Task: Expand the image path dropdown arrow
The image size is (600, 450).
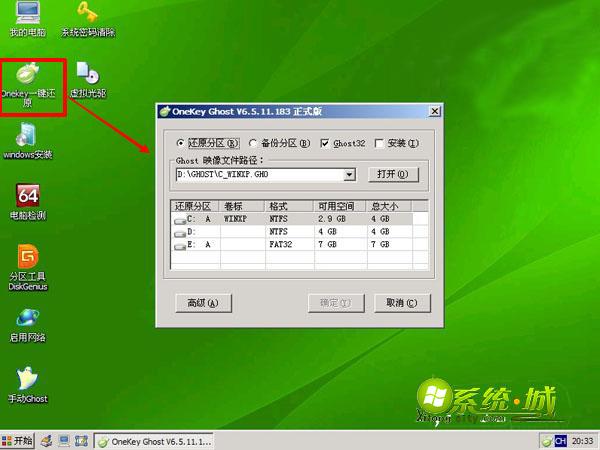Action: click(349, 175)
